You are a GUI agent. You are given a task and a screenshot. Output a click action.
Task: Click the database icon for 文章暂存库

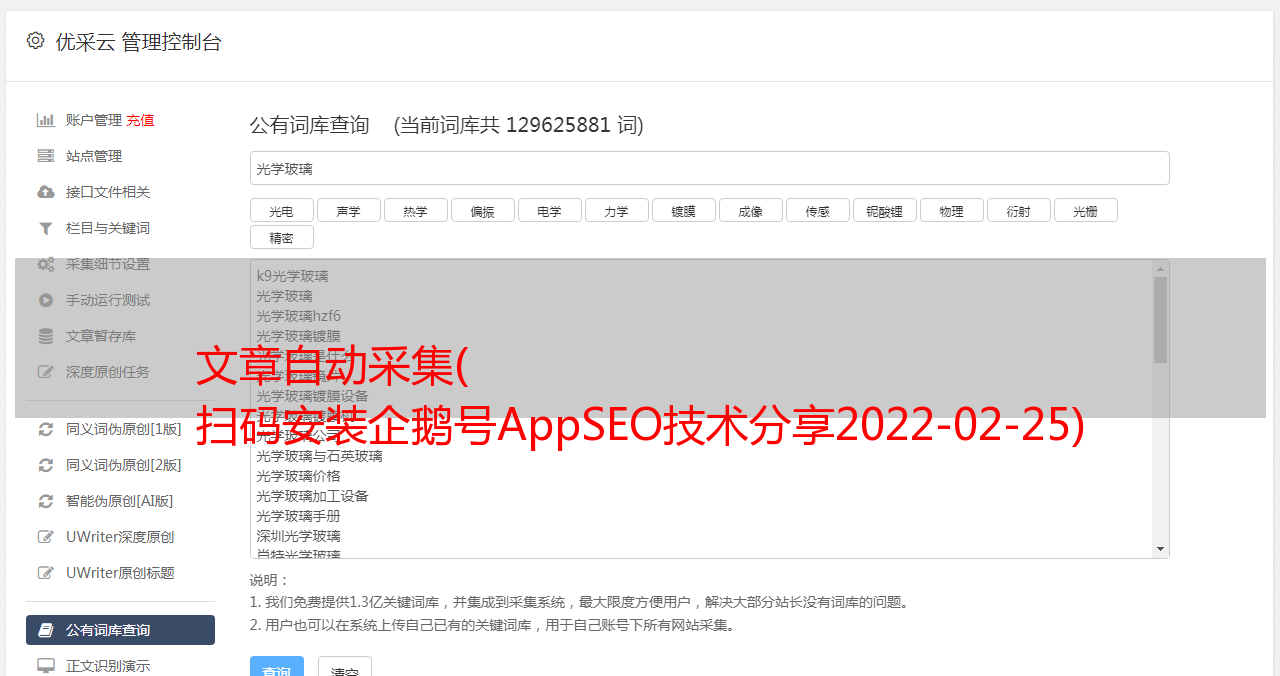click(x=46, y=336)
